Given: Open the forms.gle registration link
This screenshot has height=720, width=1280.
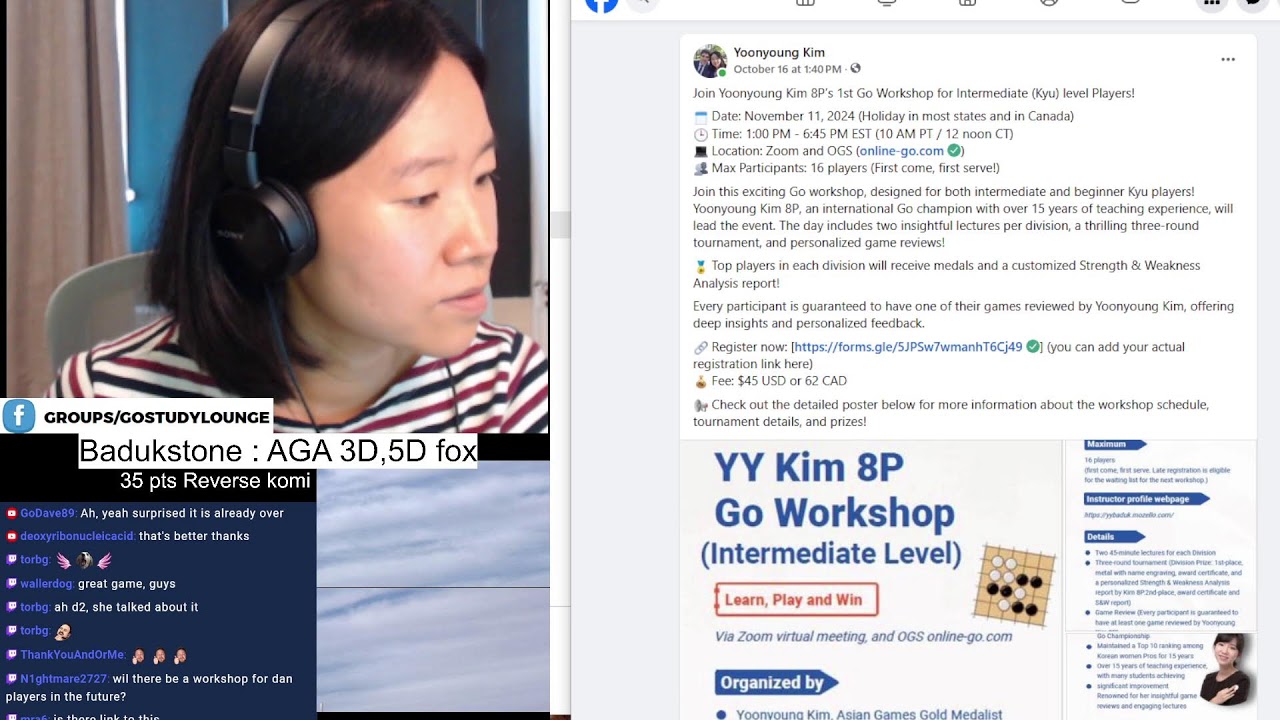Looking at the screenshot, I should (x=908, y=347).
